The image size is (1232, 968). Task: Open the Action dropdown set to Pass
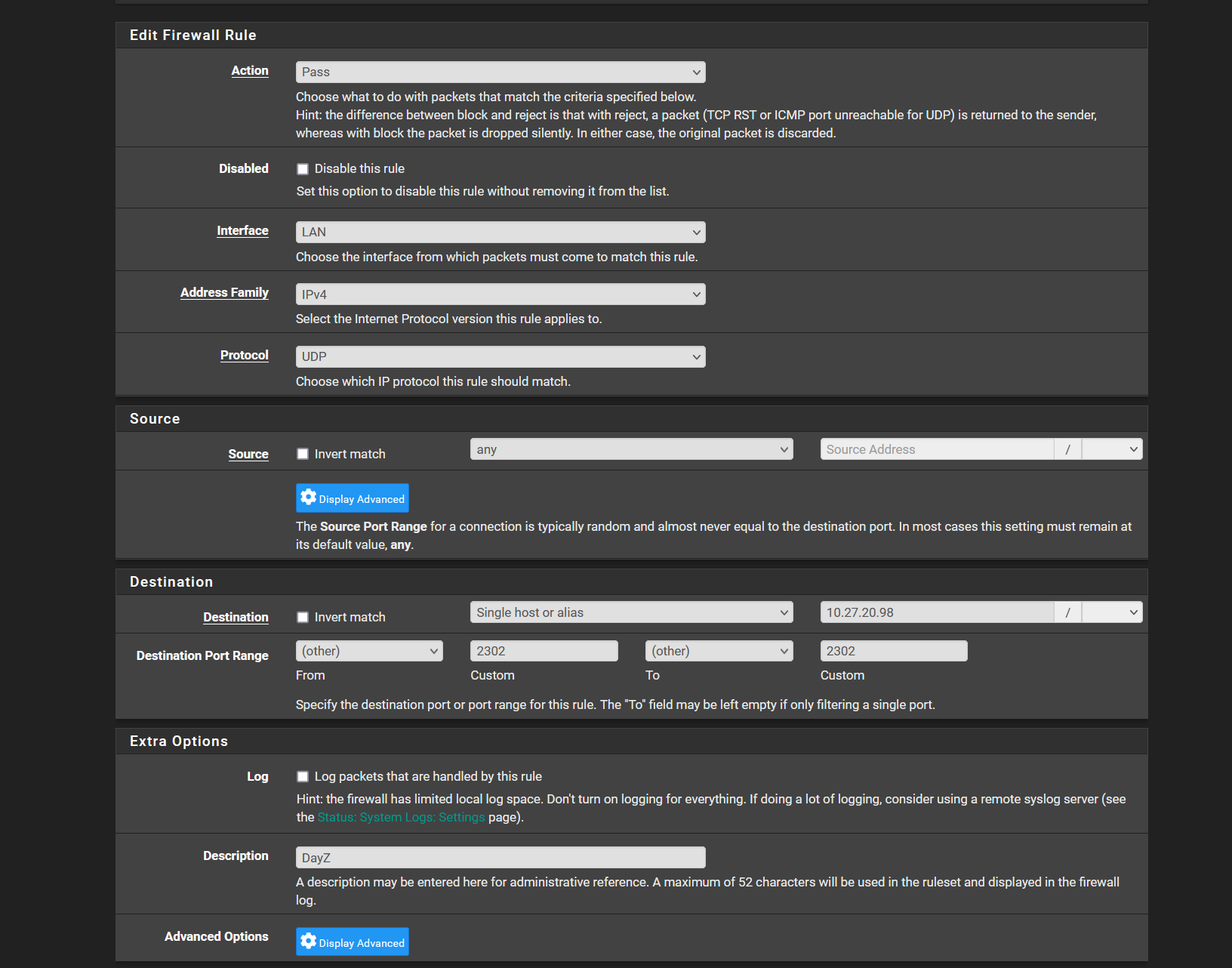coord(500,72)
